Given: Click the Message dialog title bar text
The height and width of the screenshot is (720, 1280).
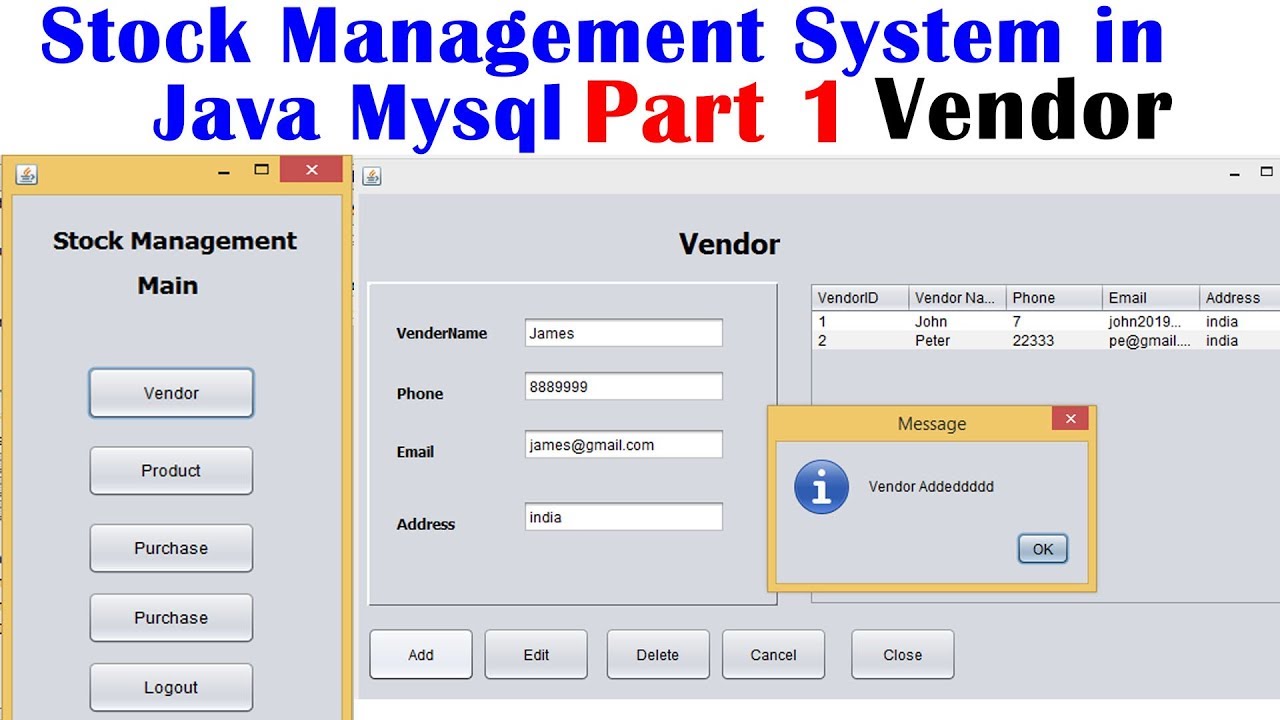Looking at the screenshot, I should (x=932, y=424).
